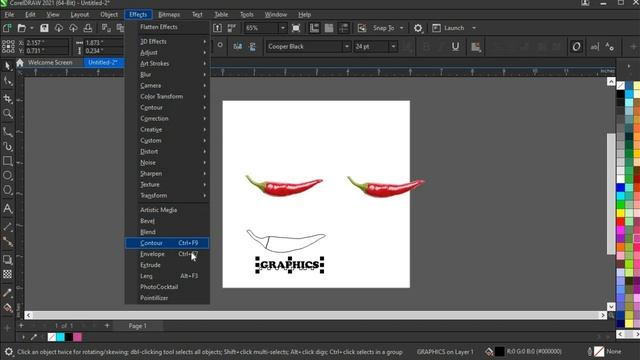Click the Print icon
Viewport: 640px width, 360px height.
click(x=87, y=28)
